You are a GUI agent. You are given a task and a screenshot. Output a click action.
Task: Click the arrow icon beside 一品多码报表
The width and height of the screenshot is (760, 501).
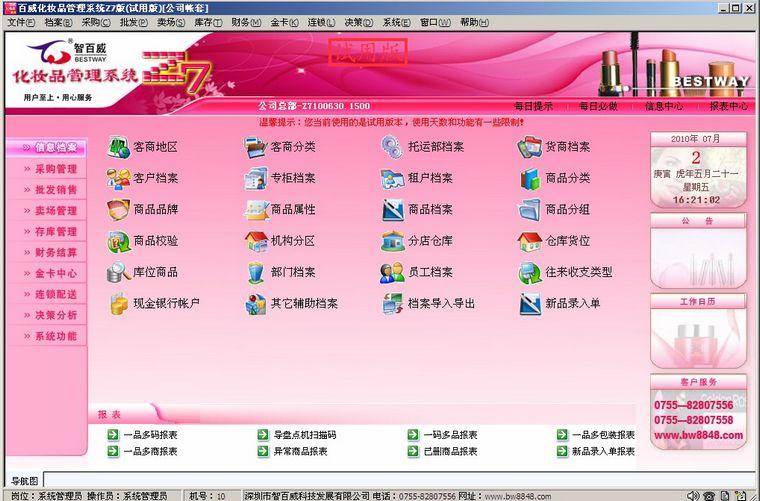pos(112,435)
